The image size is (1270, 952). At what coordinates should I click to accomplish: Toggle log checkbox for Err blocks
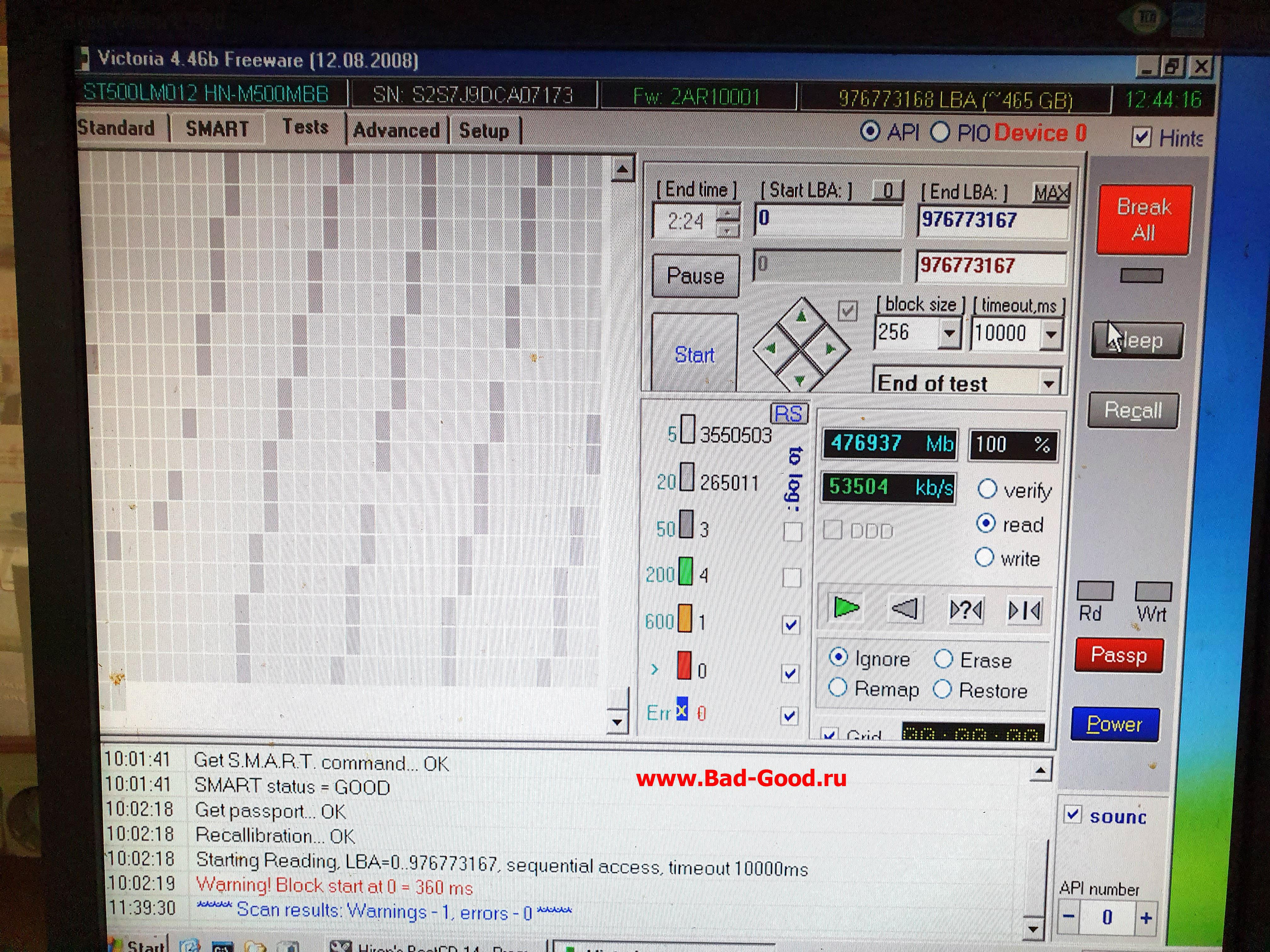click(x=789, y=716)
